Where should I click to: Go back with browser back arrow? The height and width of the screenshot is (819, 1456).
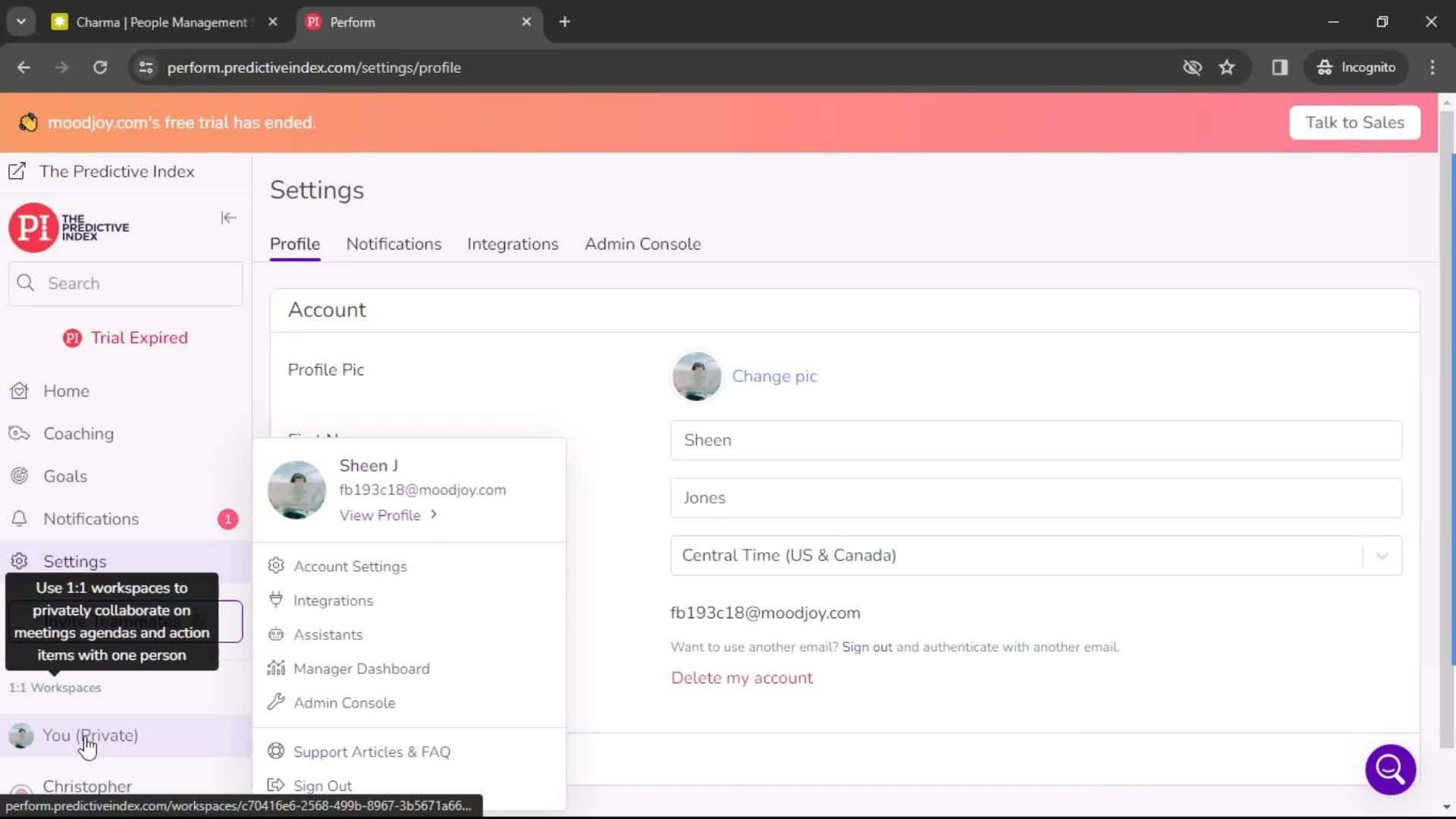point(24,67)
